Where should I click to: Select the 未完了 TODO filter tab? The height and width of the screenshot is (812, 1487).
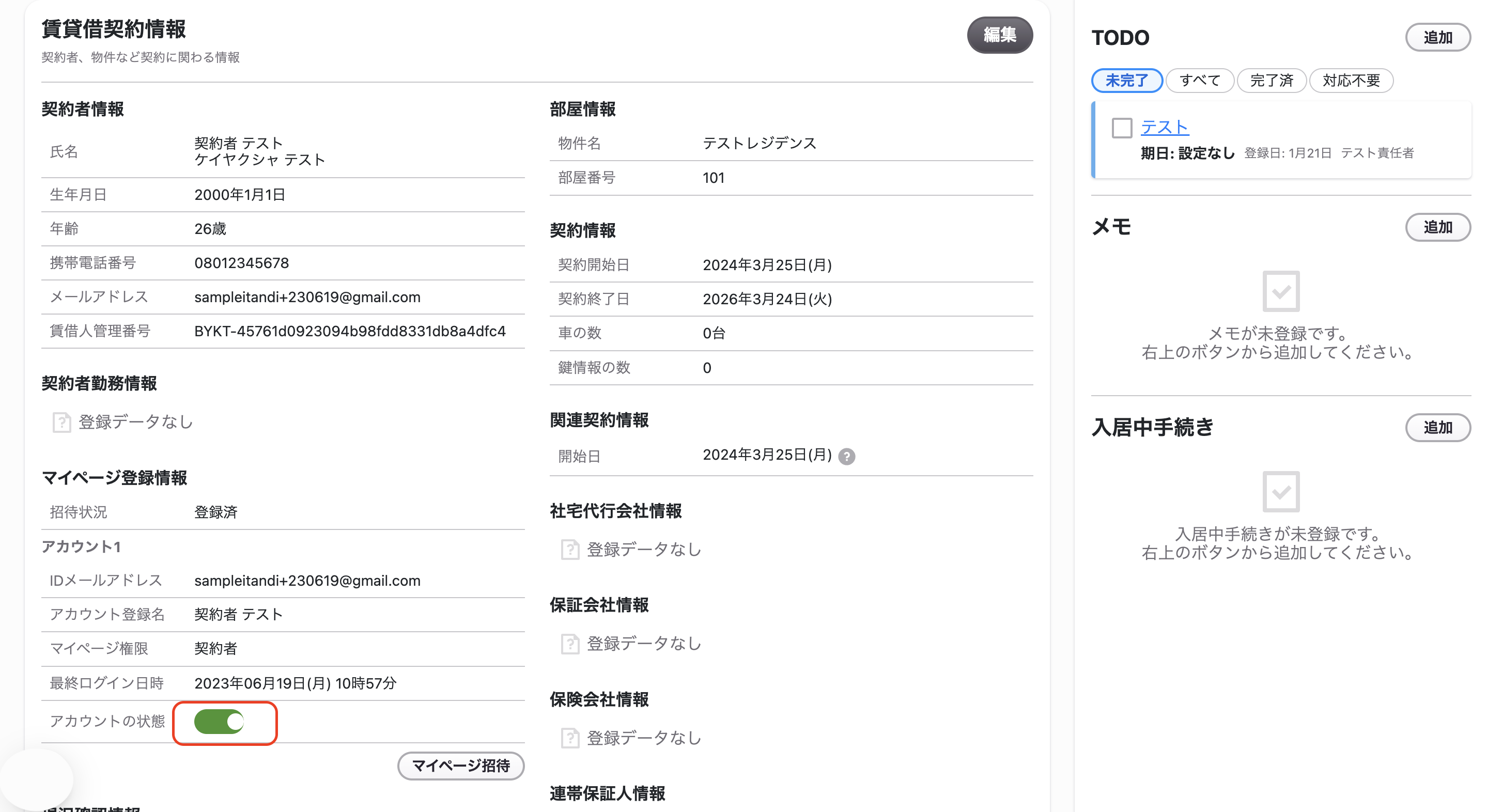1126,80
